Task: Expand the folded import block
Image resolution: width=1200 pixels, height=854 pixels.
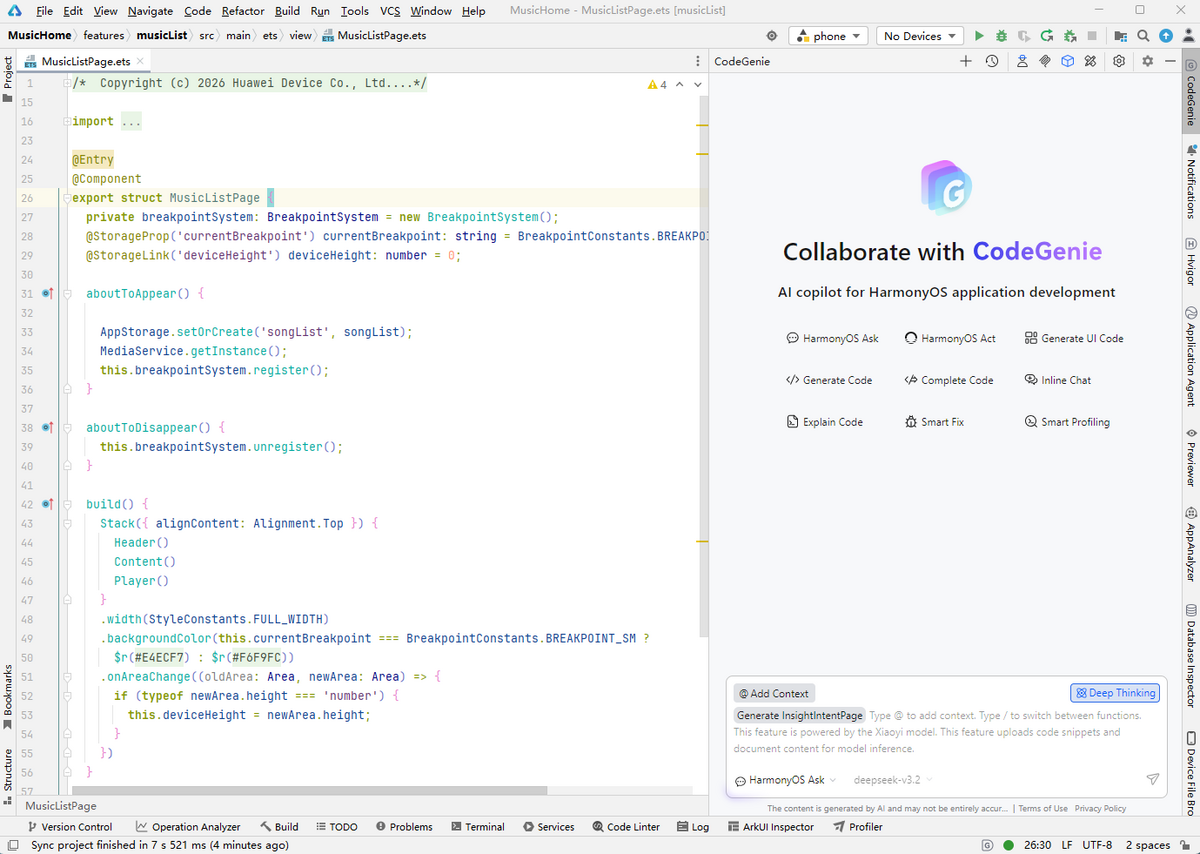Action: coord(130,121)
